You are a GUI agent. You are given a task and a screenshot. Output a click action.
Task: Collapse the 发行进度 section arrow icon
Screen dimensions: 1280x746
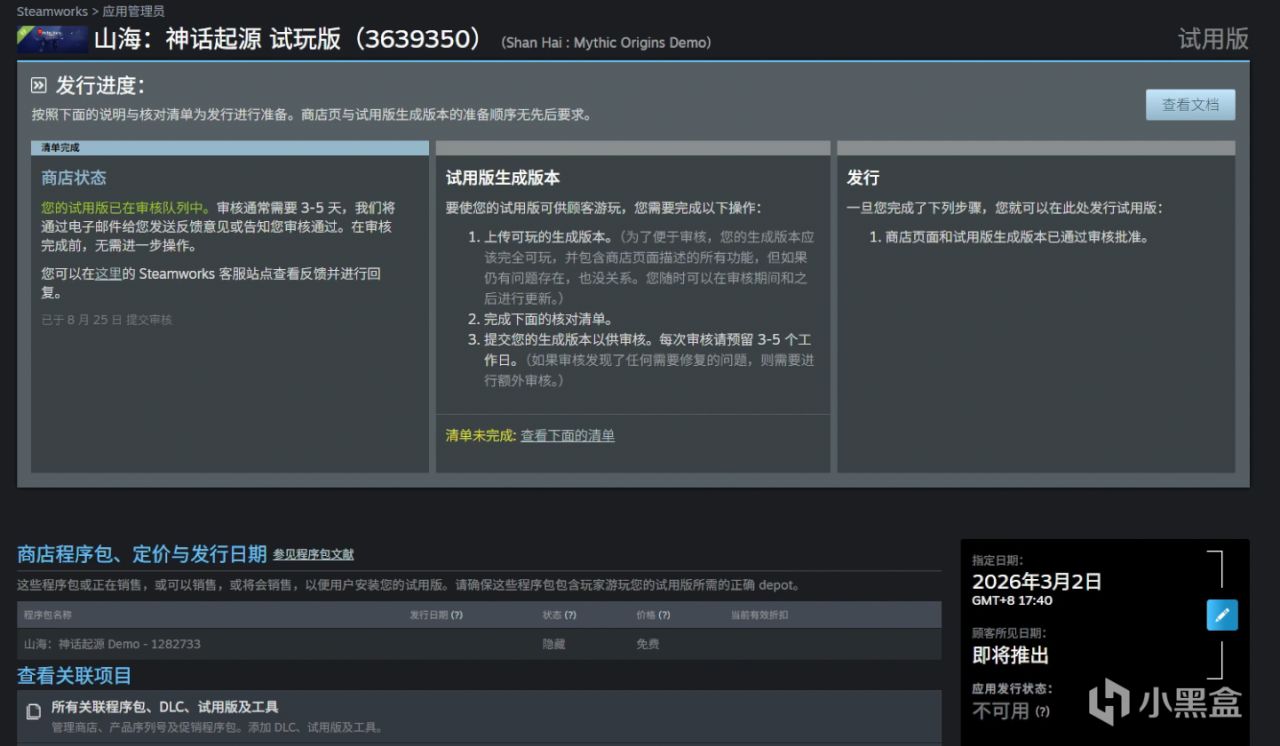click(39, 86)
